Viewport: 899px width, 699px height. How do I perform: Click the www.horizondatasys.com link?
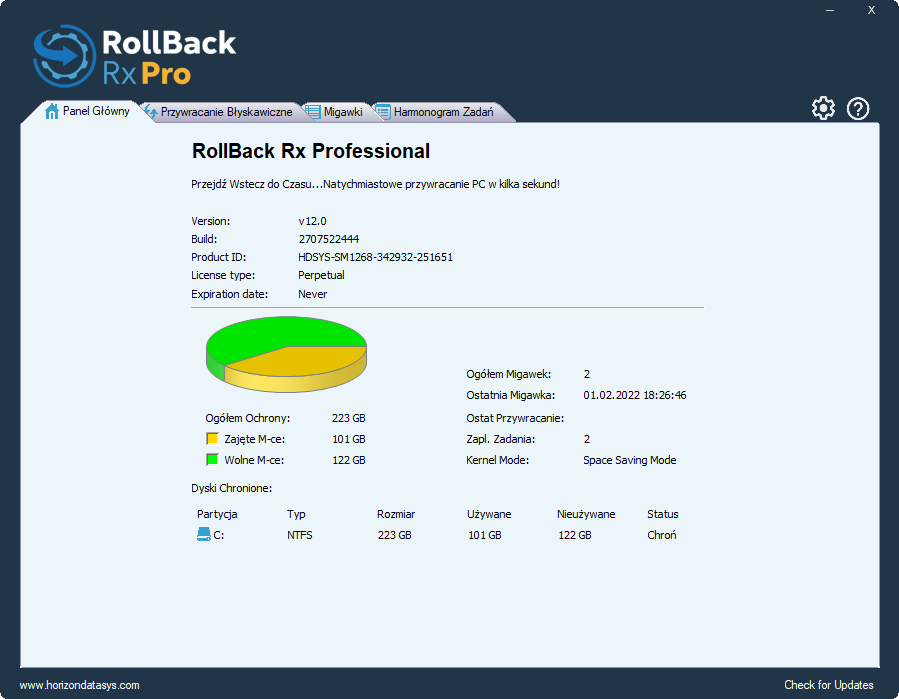[79, 685]
